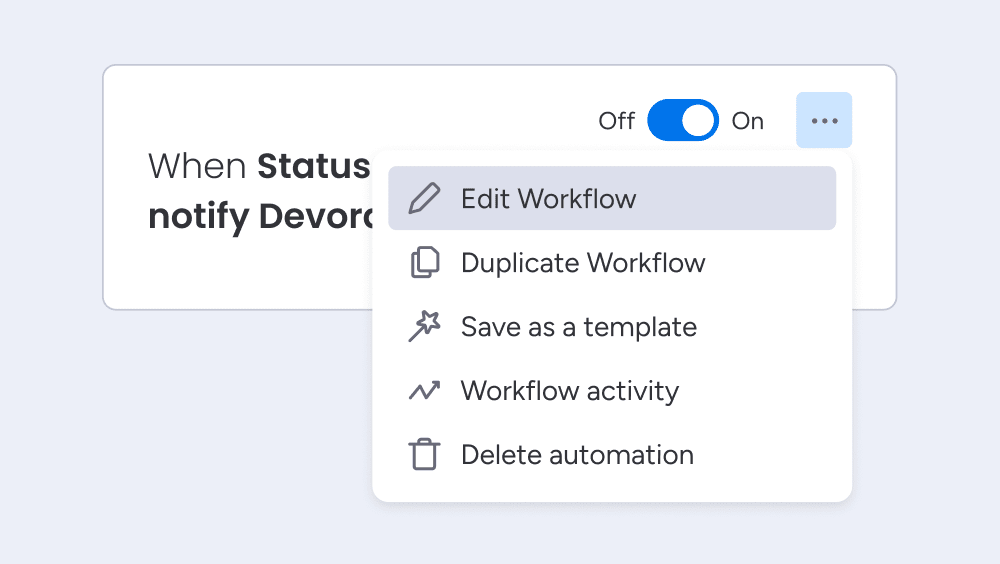1000x564 pixels.
Task: Click the 'notify Devor' recipe text
Action: (260, 216)
